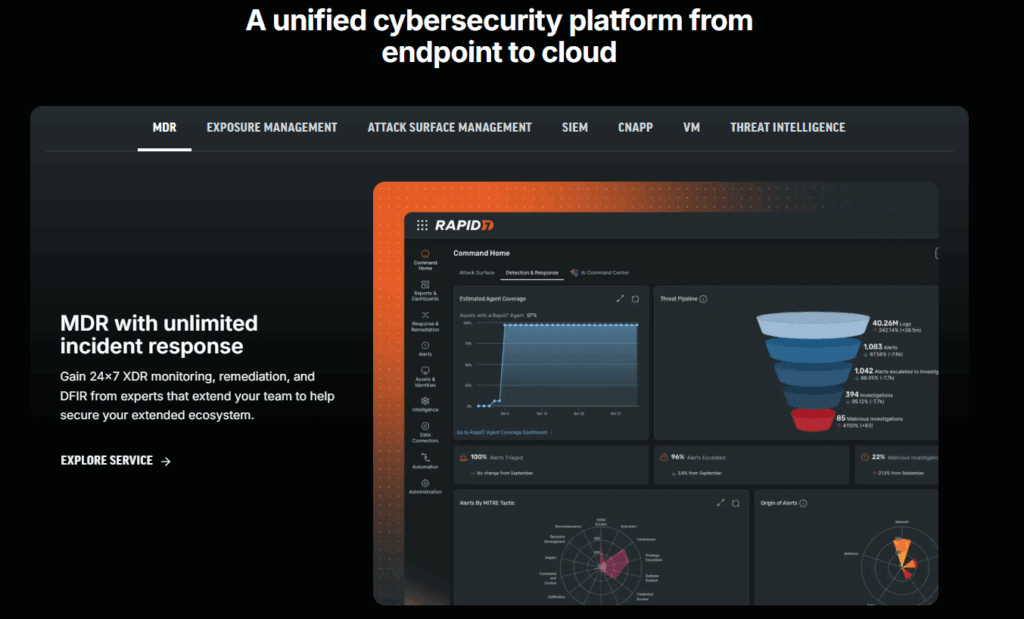Open Automation in the sidebar
Image resolution: width=1024 pixels, height=619 pixels.
(x=425, y=460)
